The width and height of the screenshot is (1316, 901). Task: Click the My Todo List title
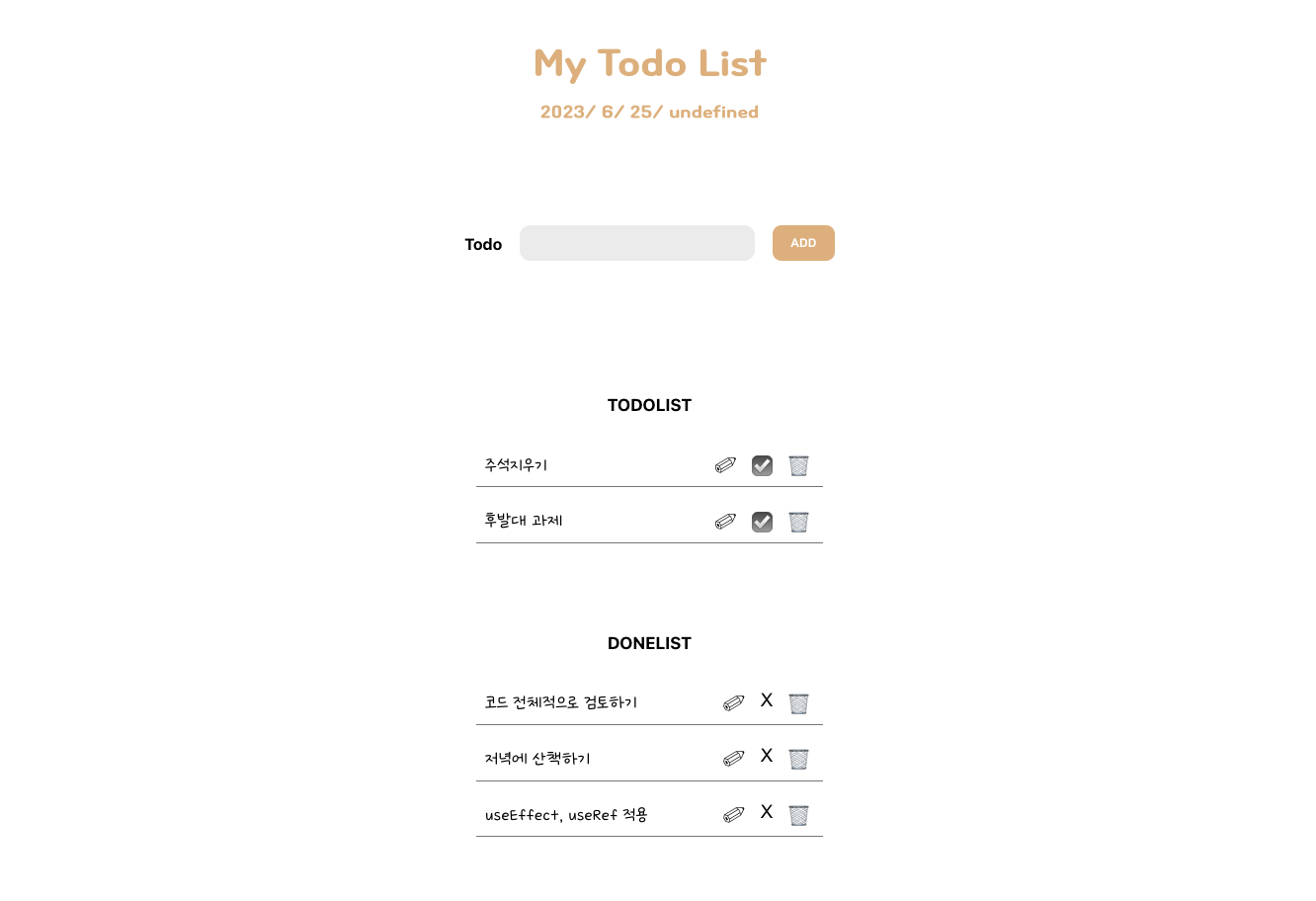650,64
